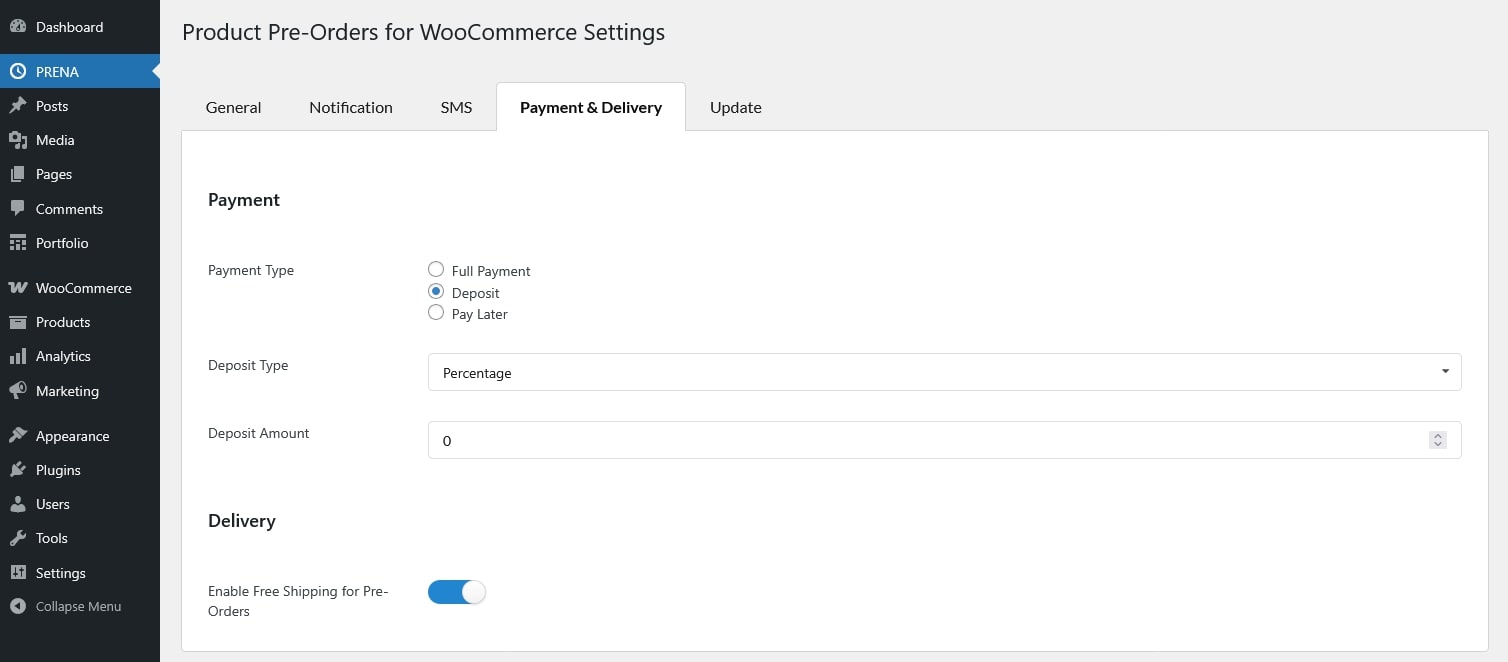1508x662 pixels.
Task: Disable free shipping for pre-orders toggle
Action: pos(457,592)
